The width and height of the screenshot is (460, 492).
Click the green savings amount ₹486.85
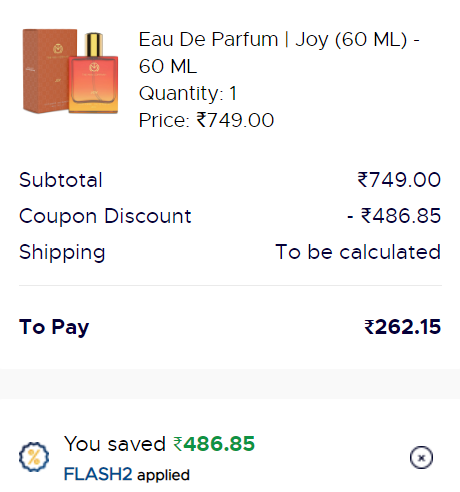click(214, 444)
